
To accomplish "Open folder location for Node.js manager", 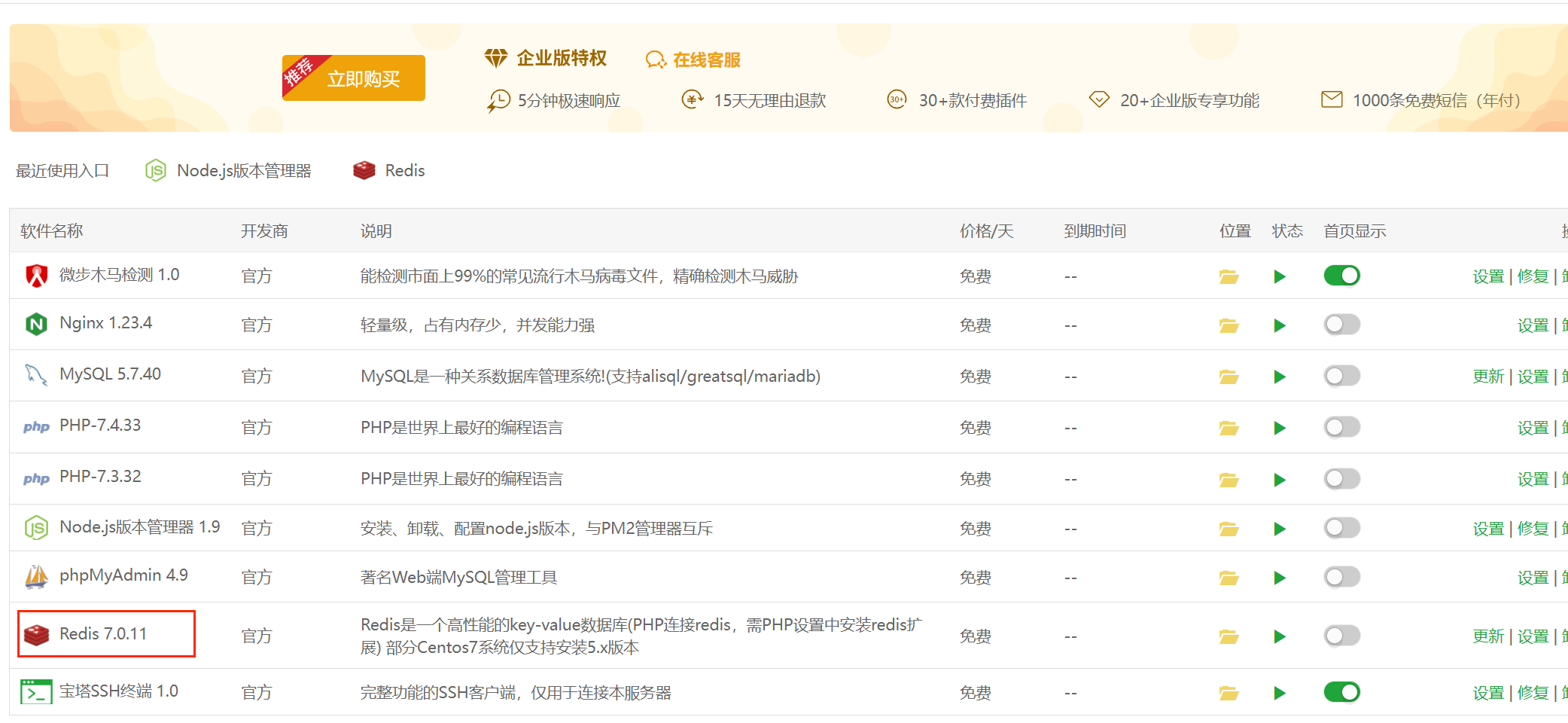I will pos(1229,529).
